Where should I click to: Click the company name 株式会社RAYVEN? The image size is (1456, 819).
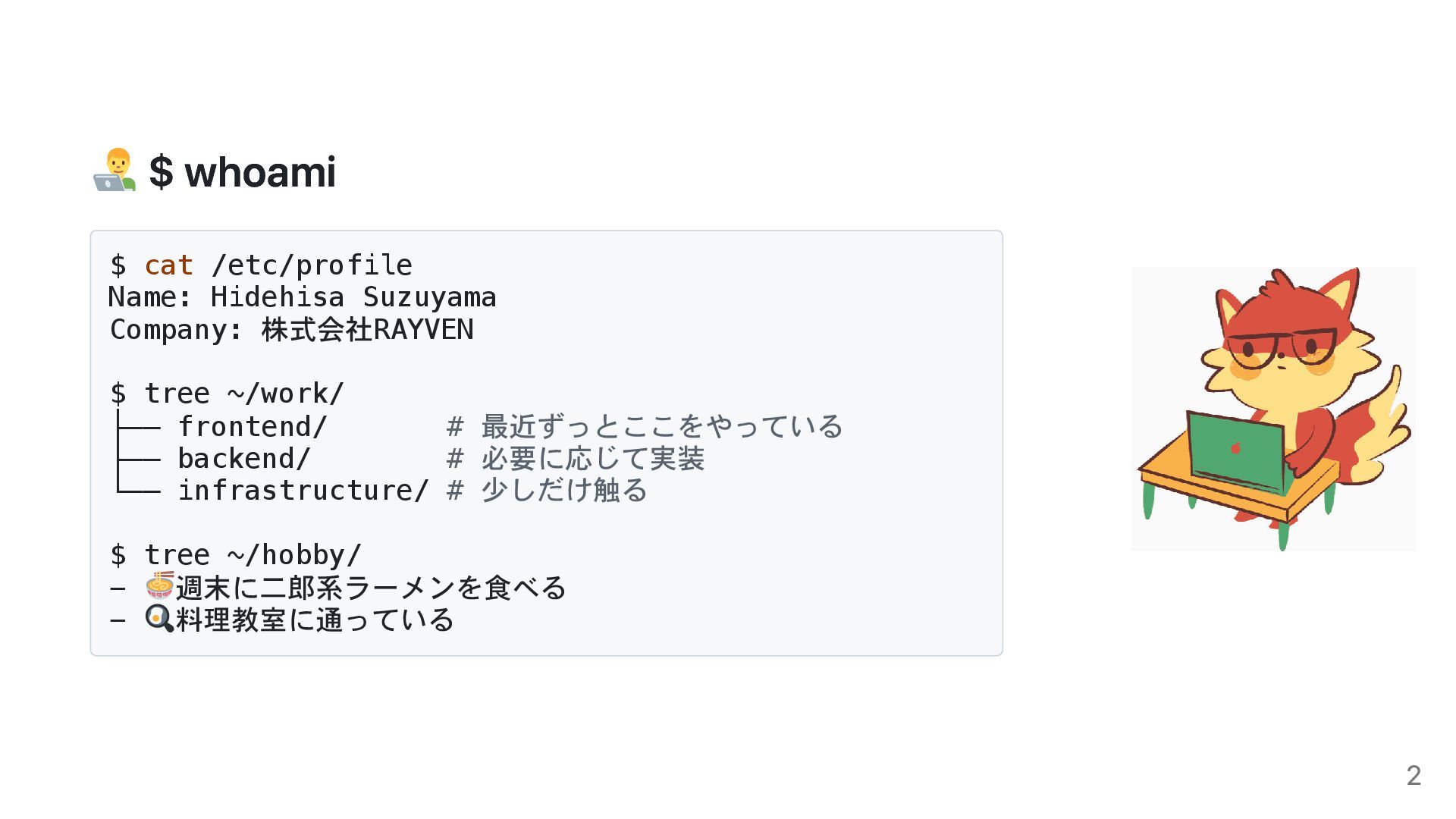click(368, 329)
